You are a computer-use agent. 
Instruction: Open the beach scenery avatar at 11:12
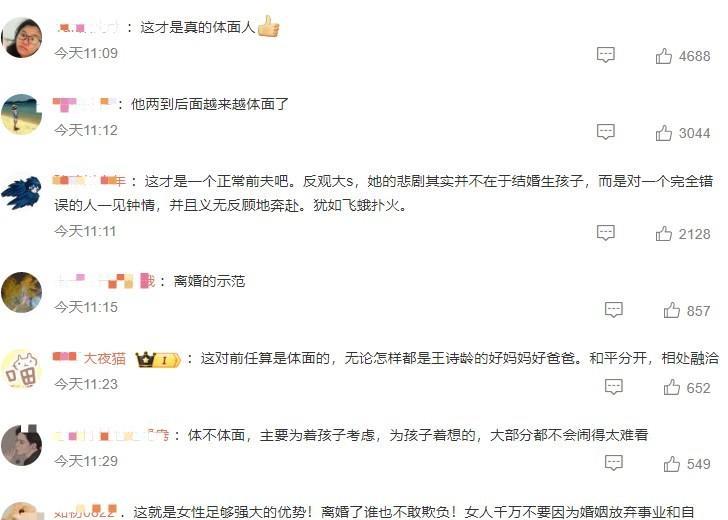(x=22, y=114)
